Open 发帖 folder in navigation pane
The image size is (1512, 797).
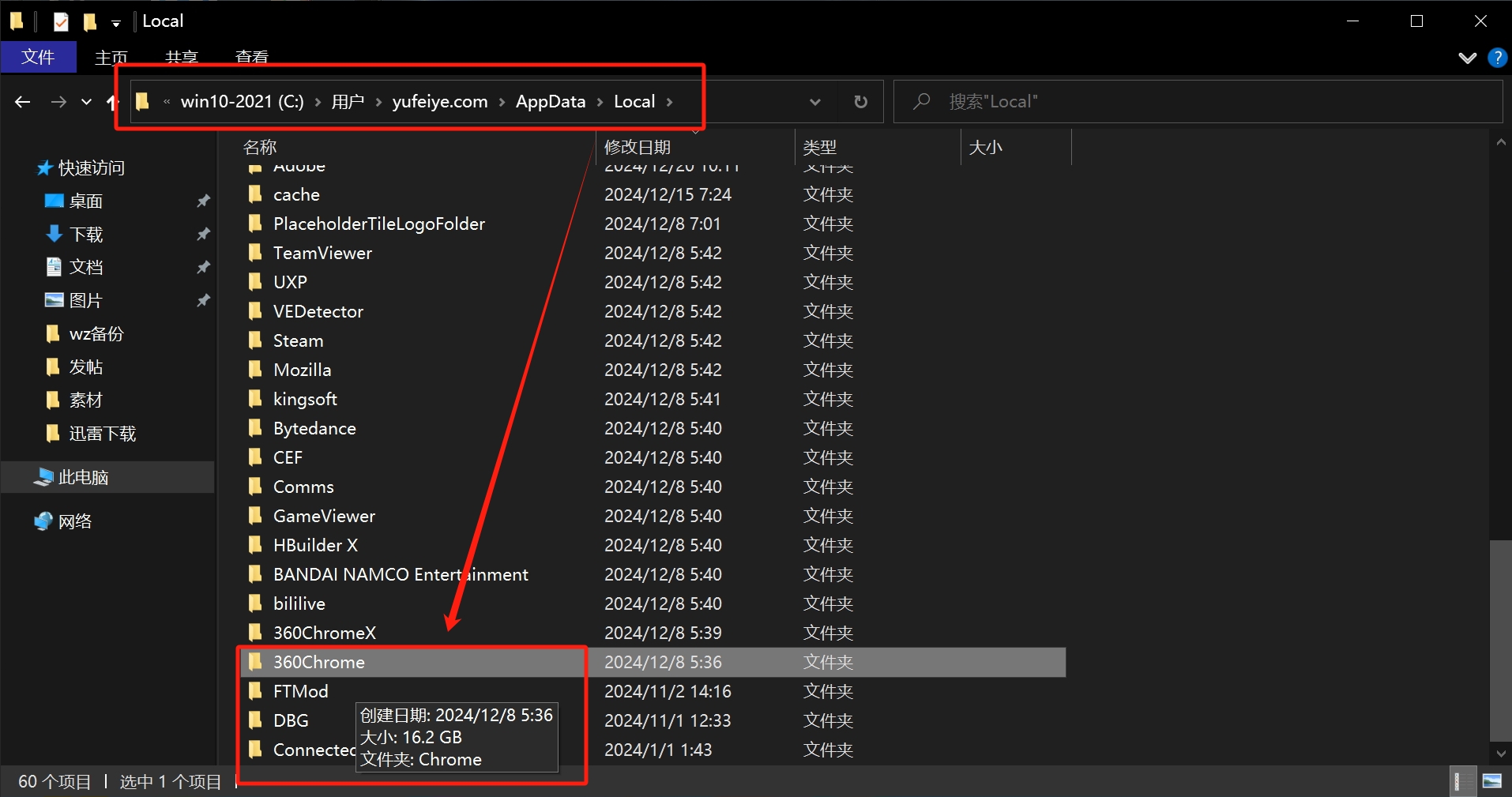tap(85, 367)
